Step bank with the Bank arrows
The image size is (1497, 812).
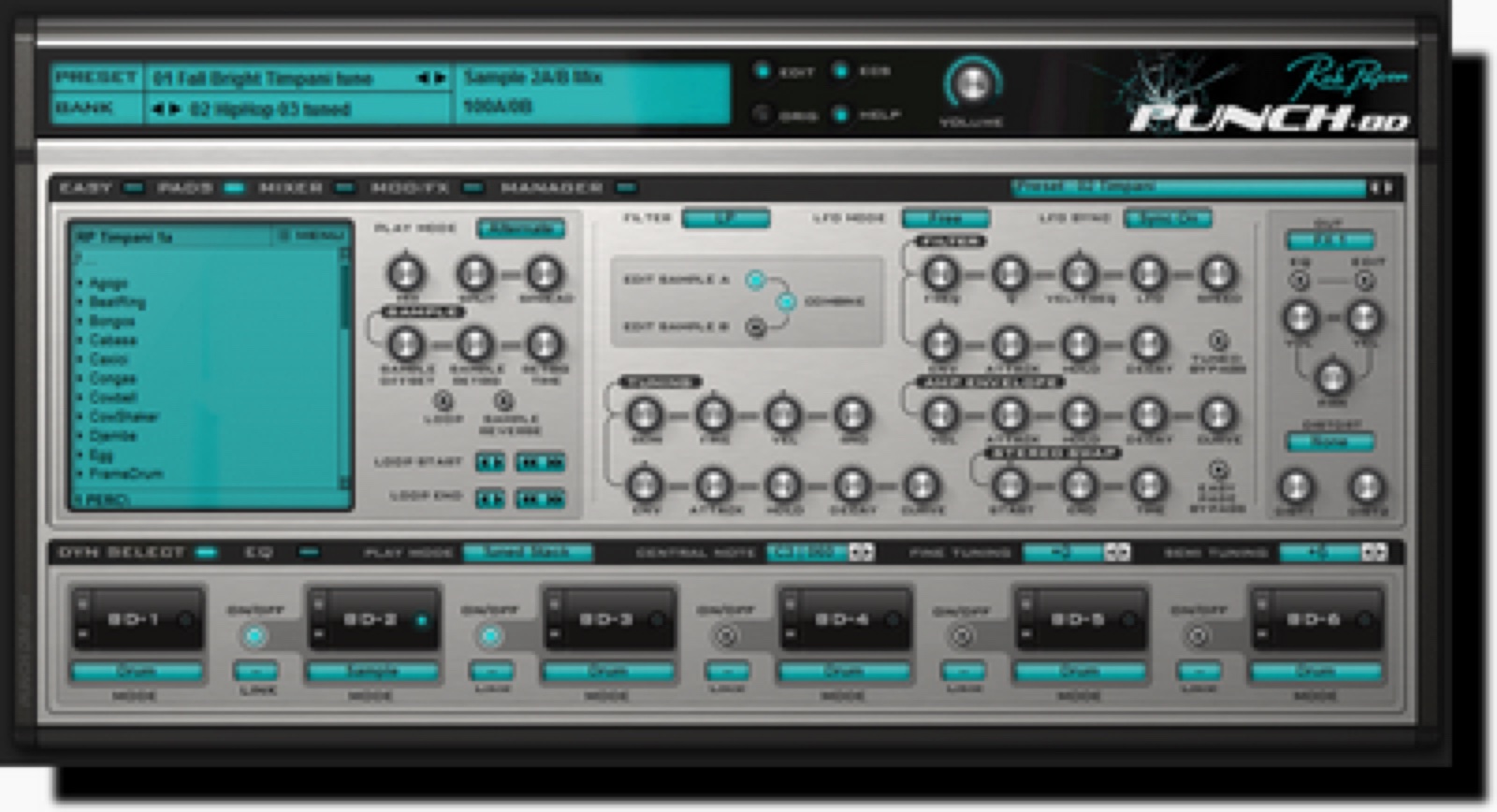[x=166, y=109]
